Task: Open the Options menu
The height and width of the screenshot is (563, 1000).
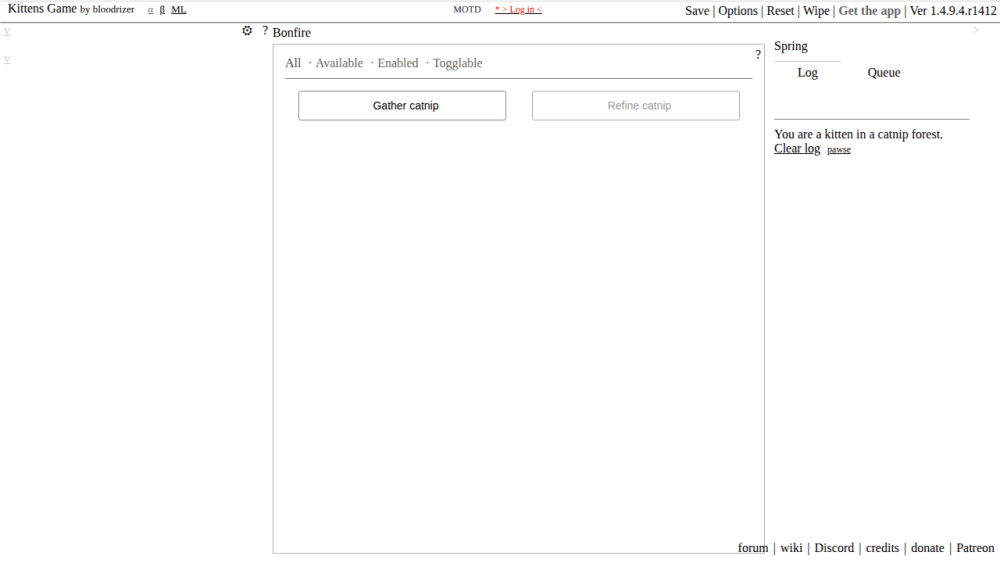Action: click(737, 11)
